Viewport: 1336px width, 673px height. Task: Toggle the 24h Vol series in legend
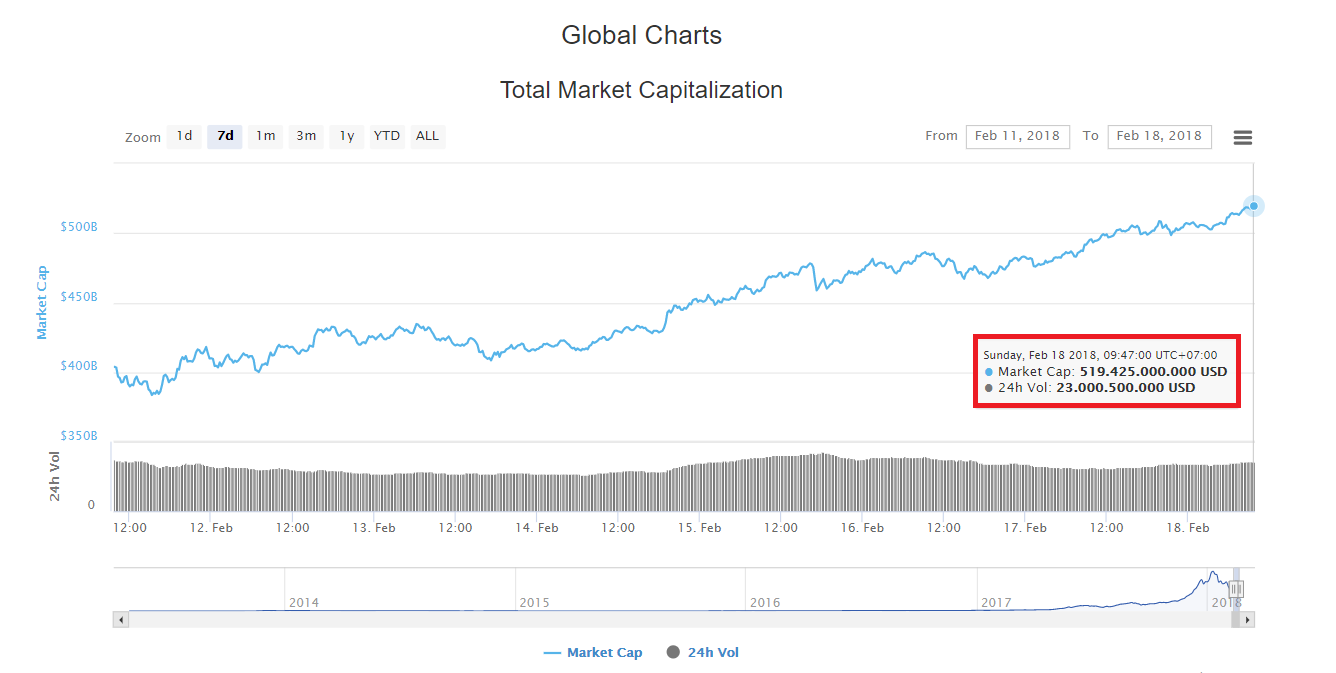coord(702,652)
